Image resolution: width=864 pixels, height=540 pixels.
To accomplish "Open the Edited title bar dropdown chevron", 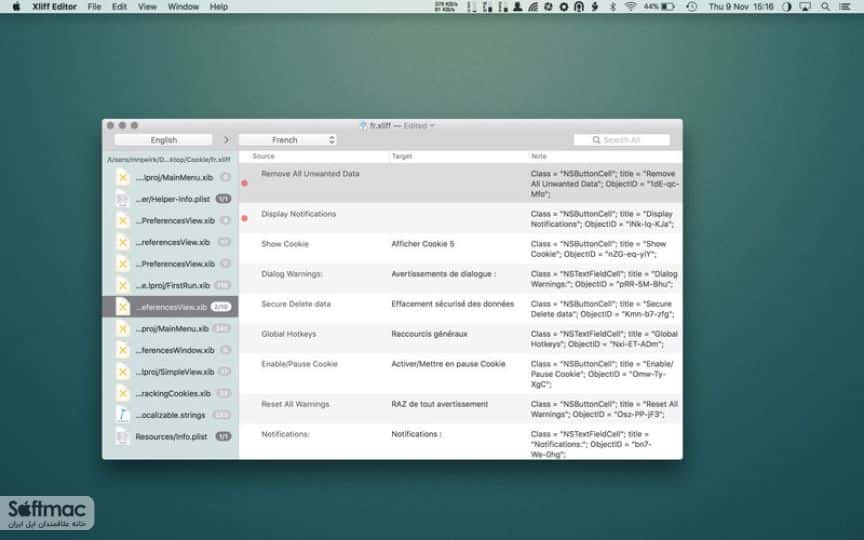I will pyautogui.click(x=432, y=126).
